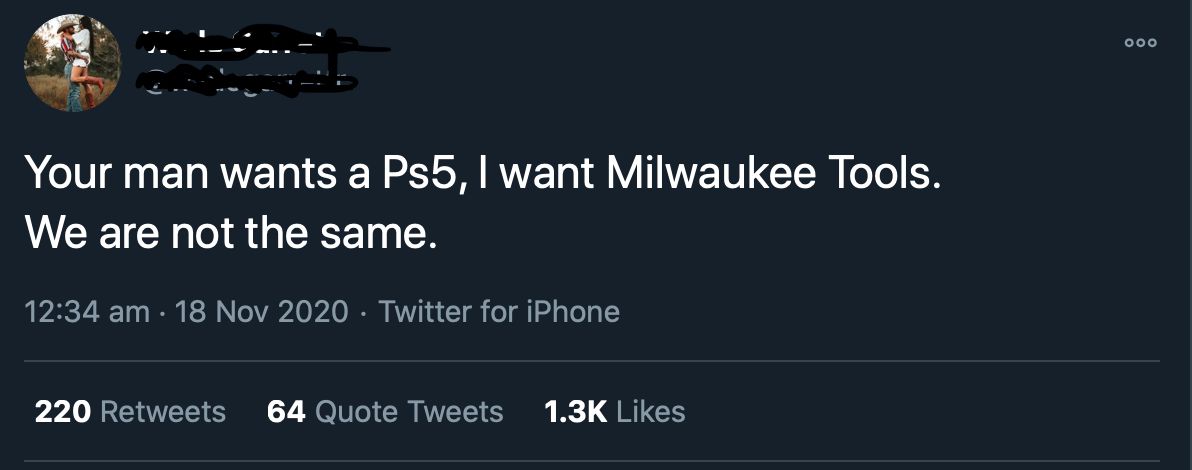
Task: Open the Twitter for iPhone source link
Action: point(499,312)
